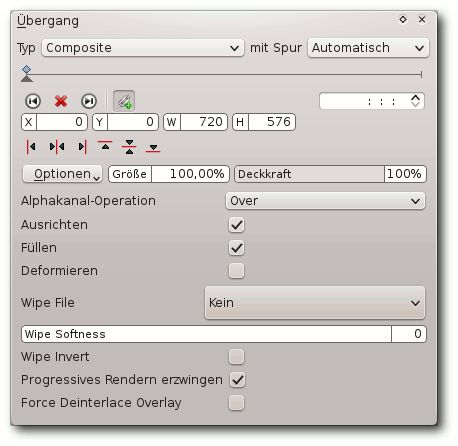Uncheck the Ausrichten checkbox

point(236,225)
